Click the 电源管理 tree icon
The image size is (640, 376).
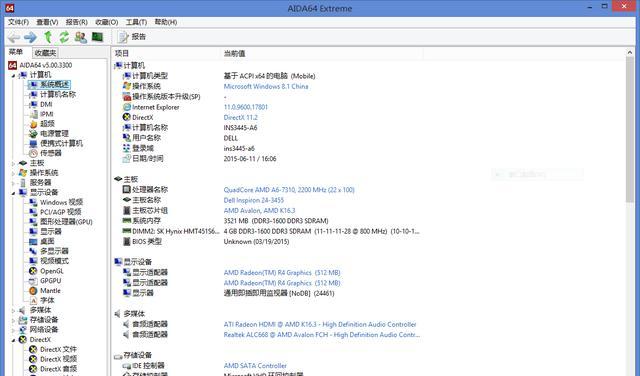(33, 134)
